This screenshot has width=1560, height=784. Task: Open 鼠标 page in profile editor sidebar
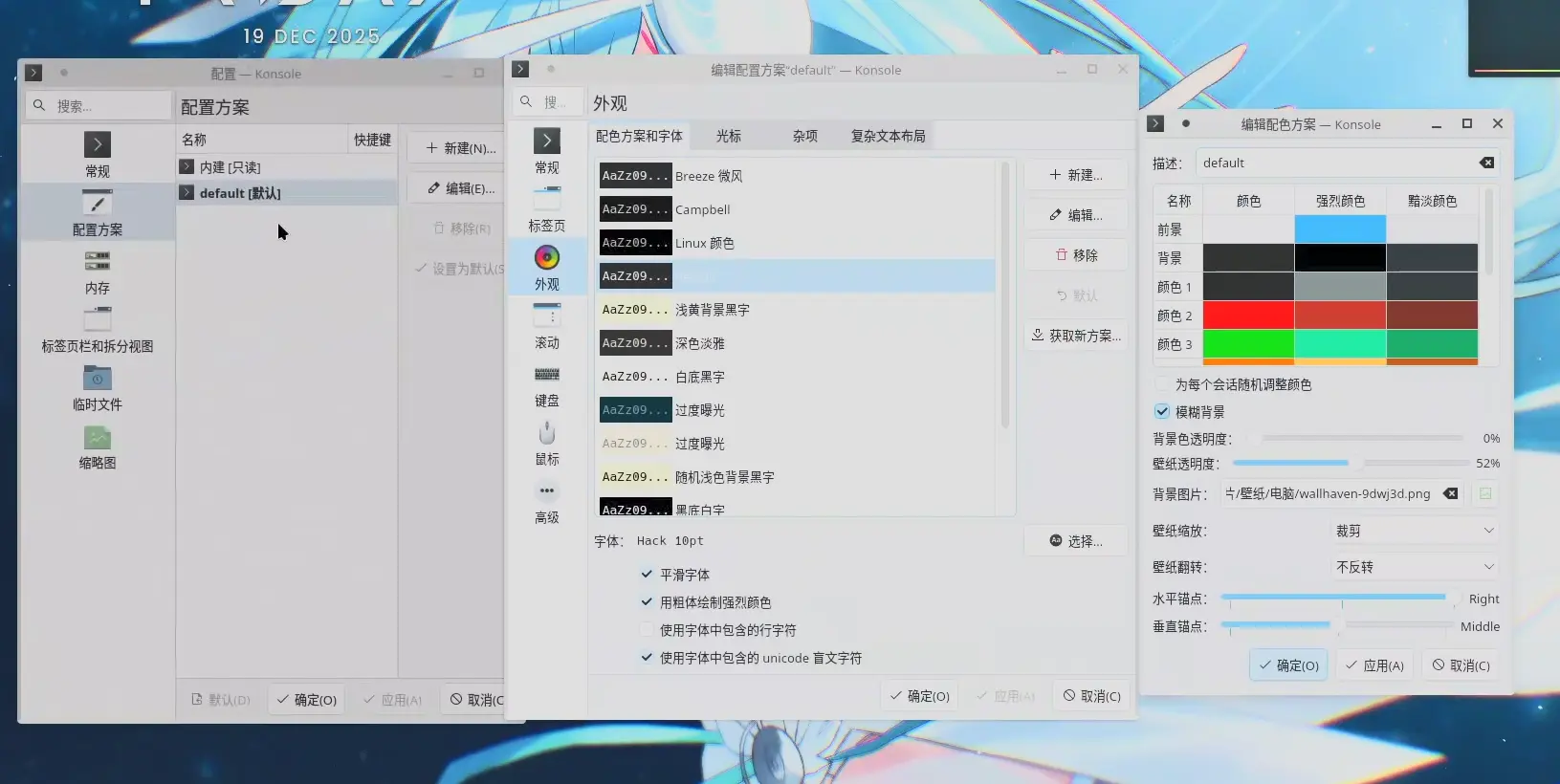pyautogui.click(x=547, y=444)
